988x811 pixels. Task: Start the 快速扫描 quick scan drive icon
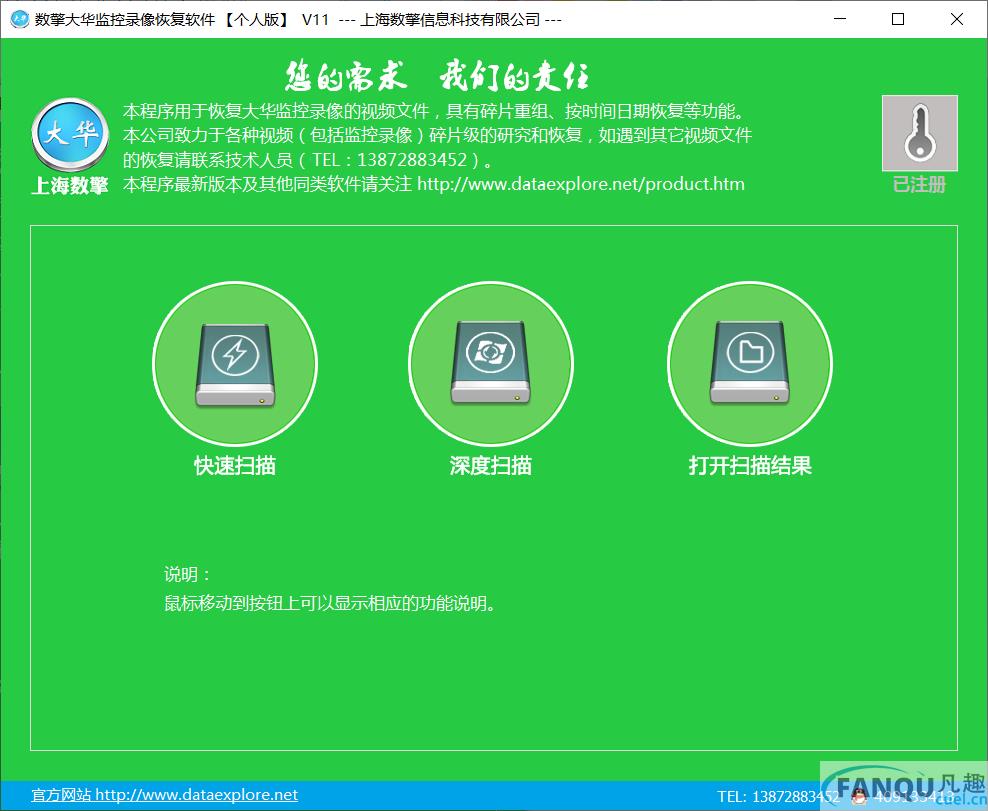point(234,364)
